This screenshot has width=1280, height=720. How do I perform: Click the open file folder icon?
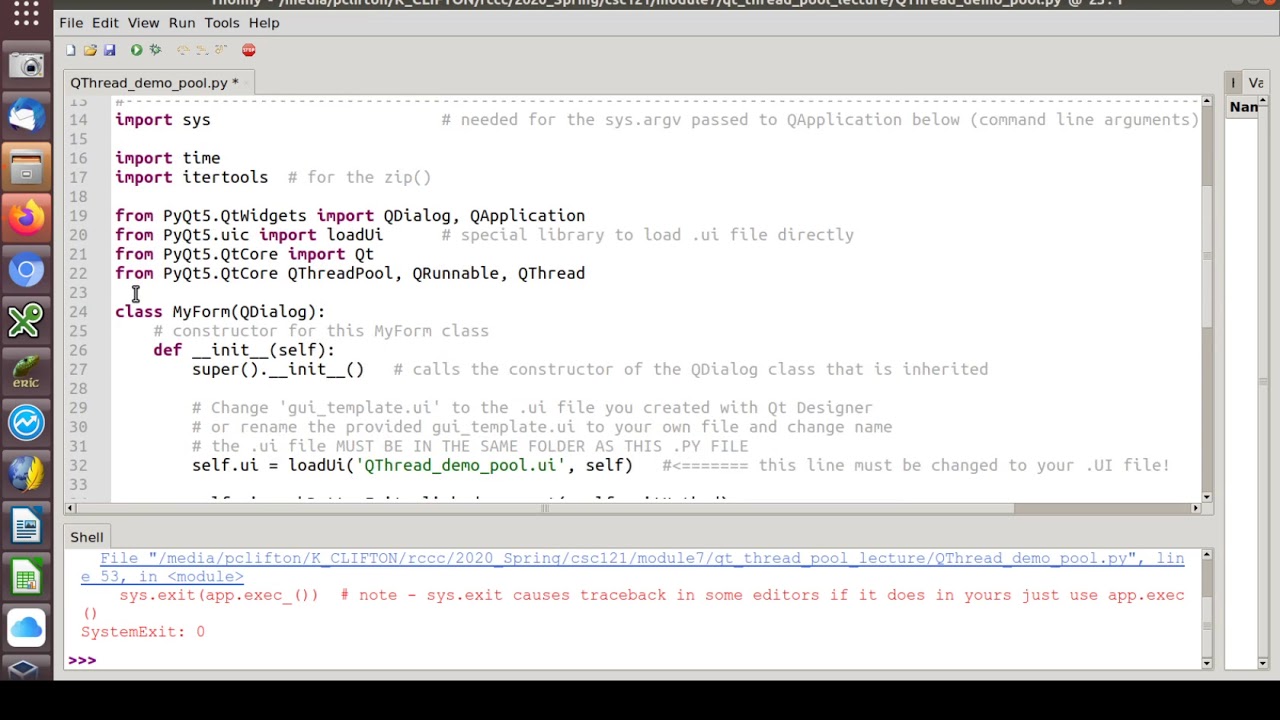90,50
